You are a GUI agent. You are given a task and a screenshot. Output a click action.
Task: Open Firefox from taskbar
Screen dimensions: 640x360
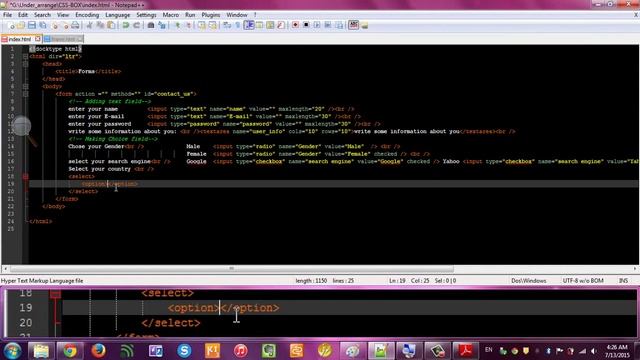(x=98, y=351)
